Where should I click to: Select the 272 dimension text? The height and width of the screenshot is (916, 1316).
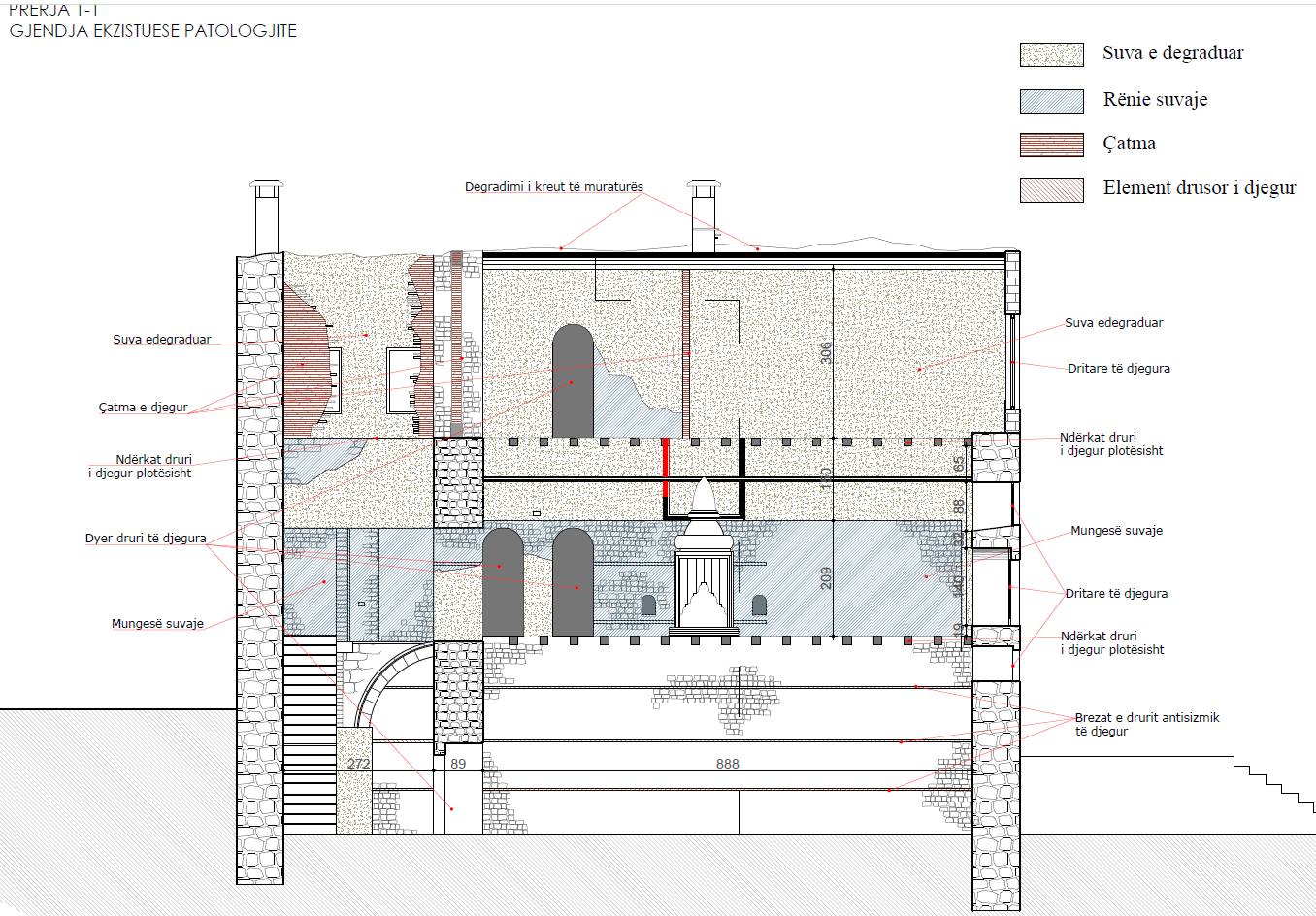[358, 764]
